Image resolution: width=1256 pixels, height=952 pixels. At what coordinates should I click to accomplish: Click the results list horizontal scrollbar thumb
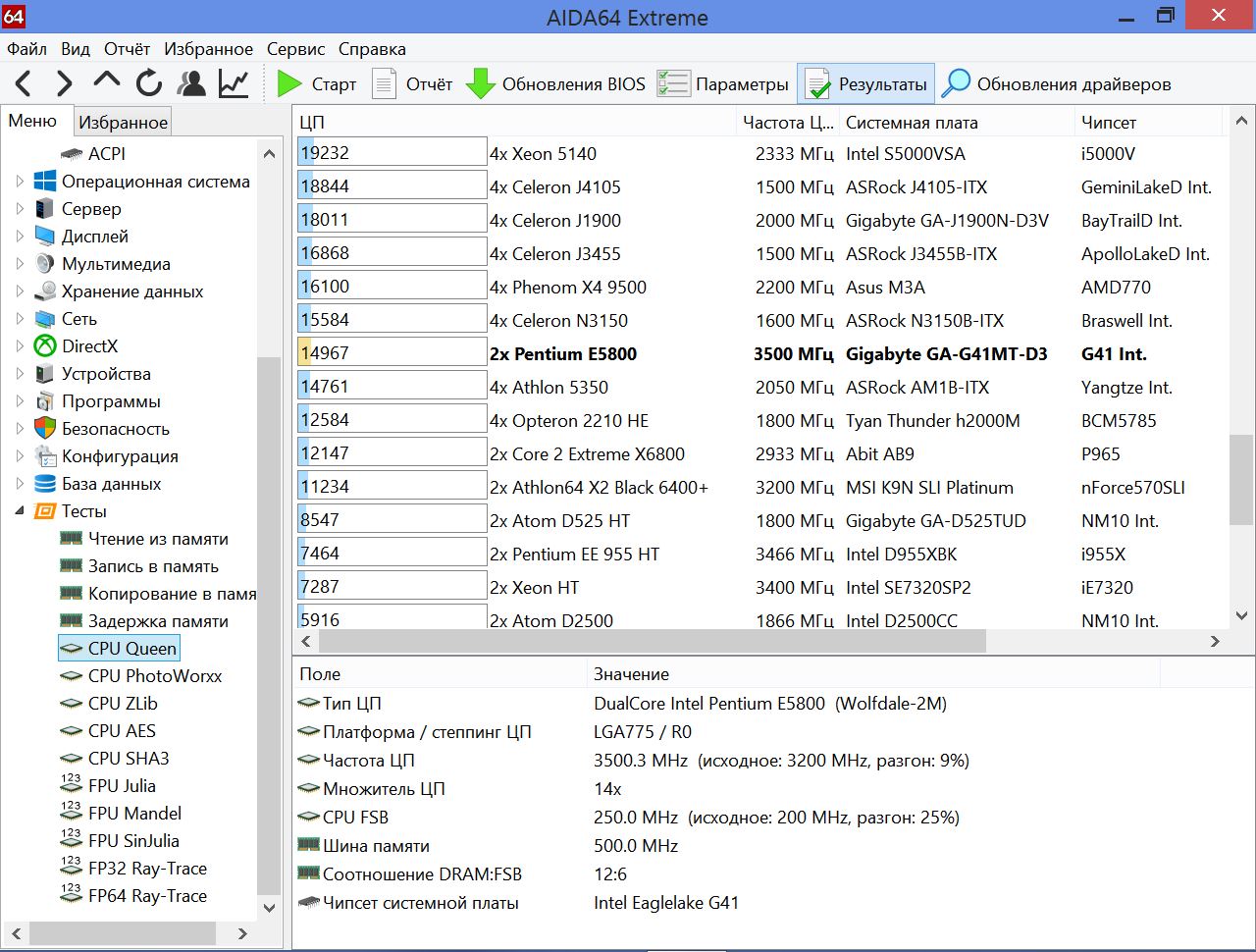652,641
